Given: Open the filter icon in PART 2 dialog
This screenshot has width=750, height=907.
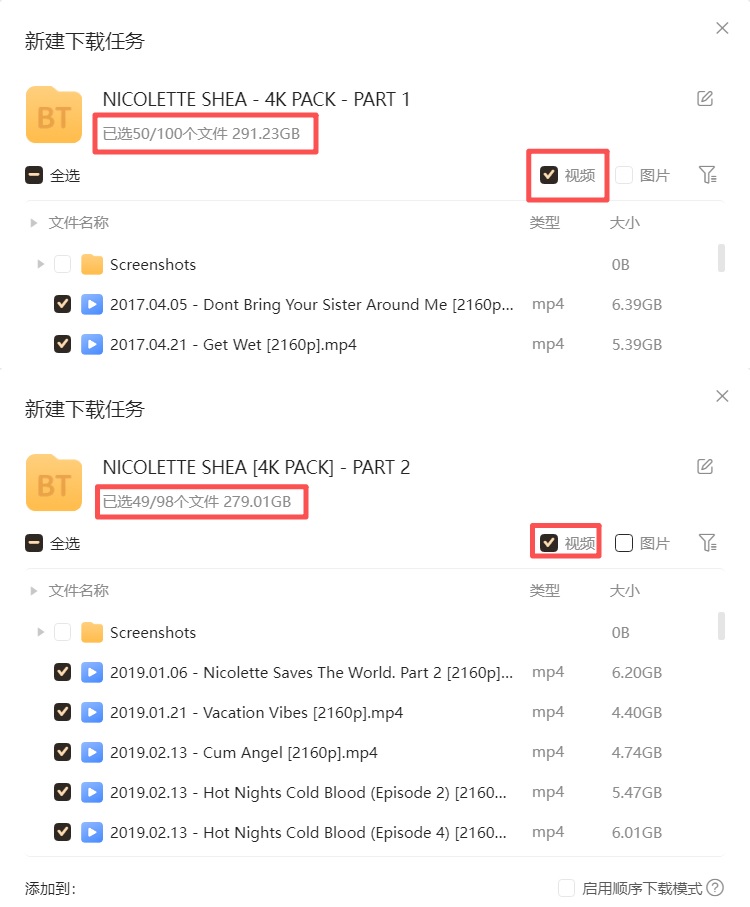Looking at the screenshot, I should (707, 542).
